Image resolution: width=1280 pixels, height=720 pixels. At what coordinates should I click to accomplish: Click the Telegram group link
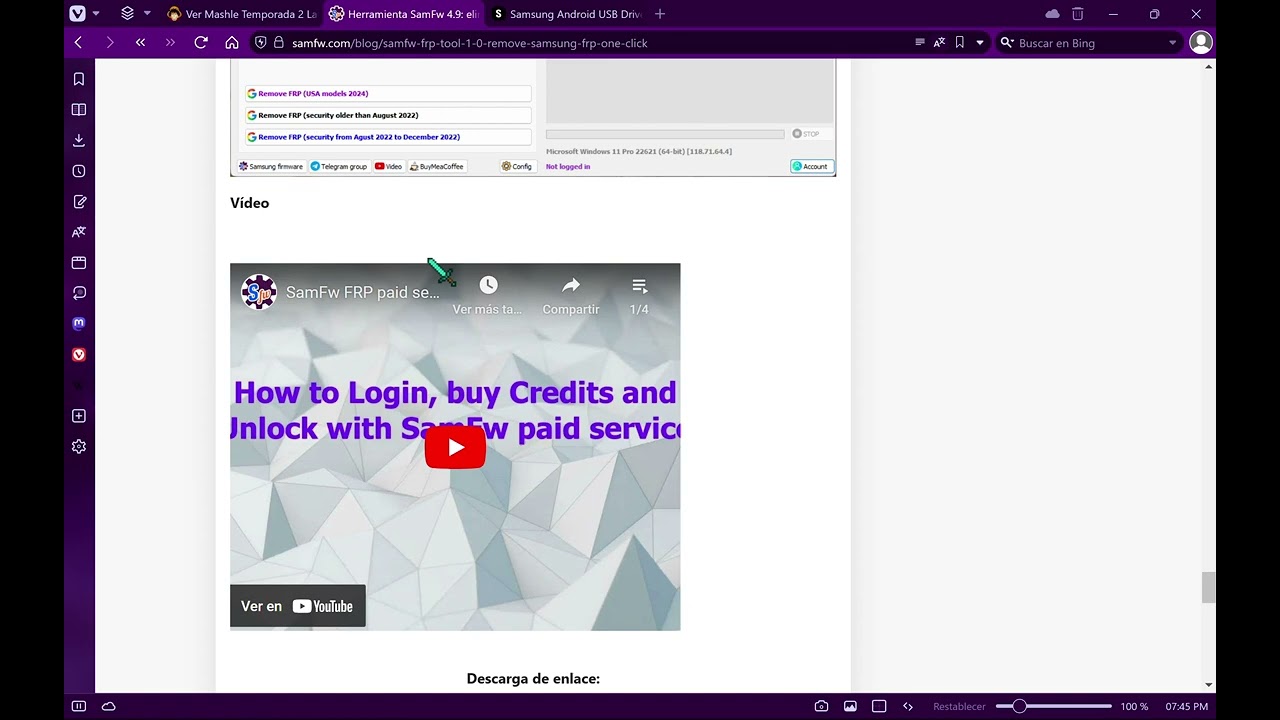point(339,166)
